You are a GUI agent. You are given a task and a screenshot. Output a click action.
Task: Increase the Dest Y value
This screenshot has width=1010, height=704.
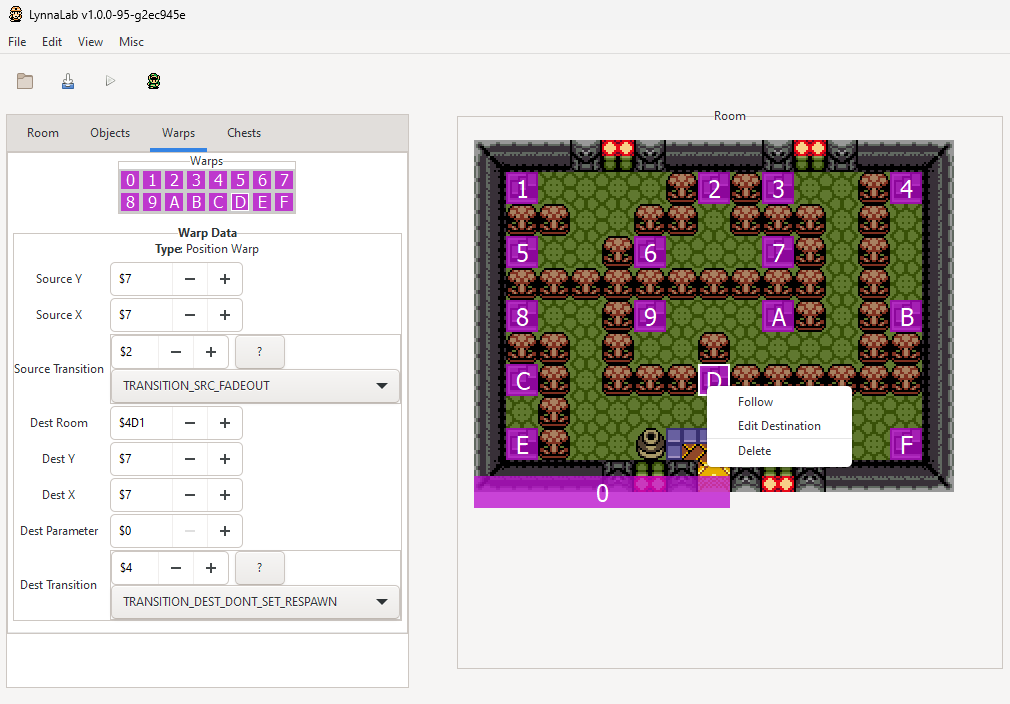coord(225,459)
